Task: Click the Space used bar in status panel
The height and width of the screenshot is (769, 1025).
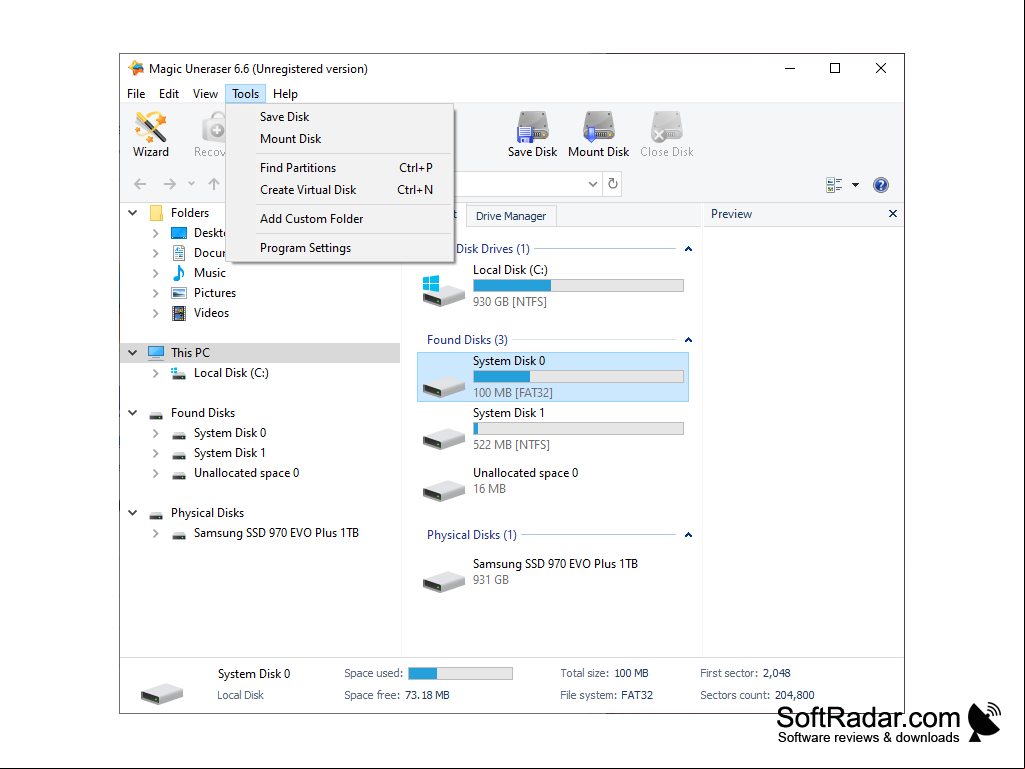Action: coord(460,674)
